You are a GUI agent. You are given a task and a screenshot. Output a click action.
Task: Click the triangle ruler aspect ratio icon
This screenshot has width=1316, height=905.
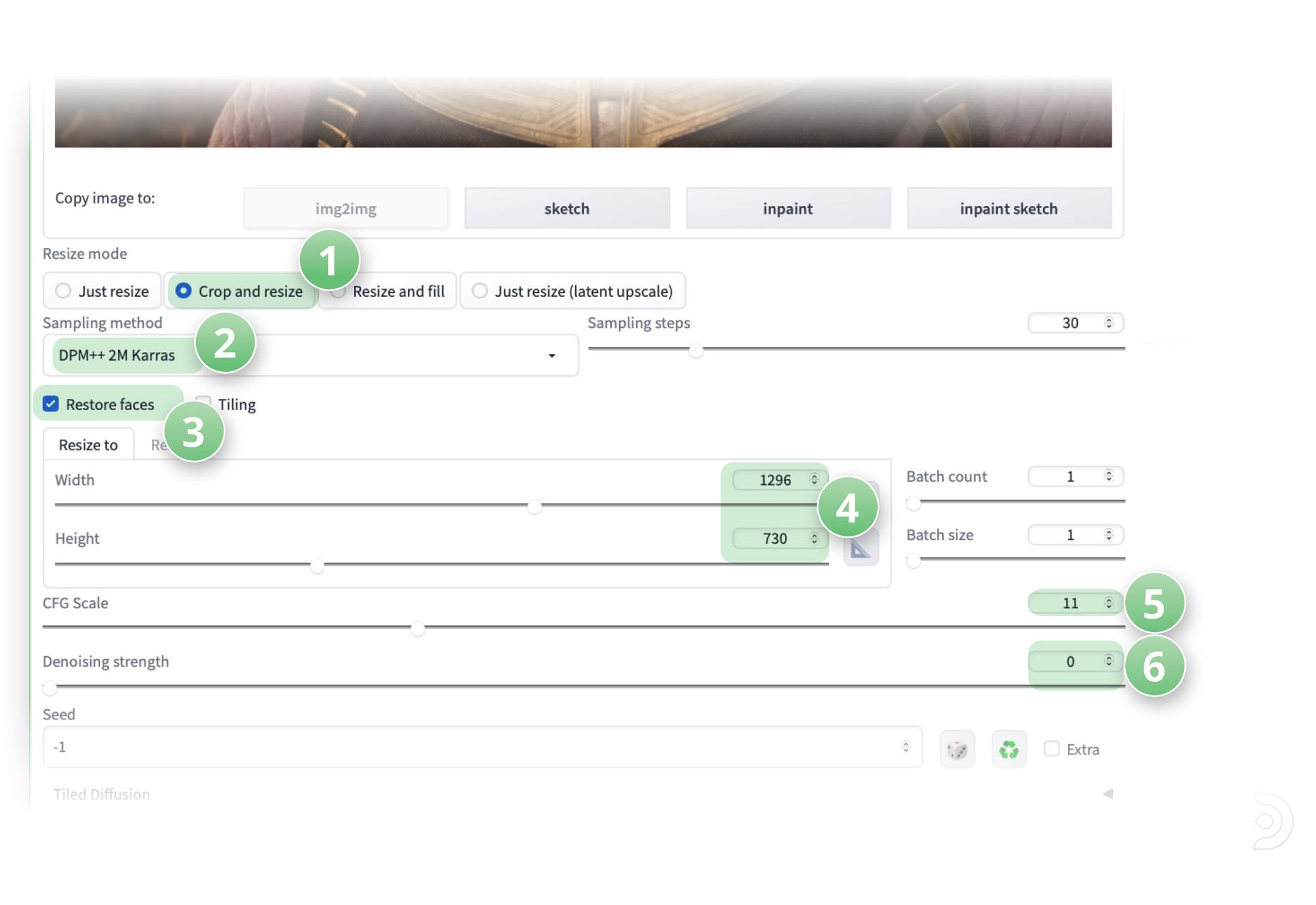pos(861,549)
